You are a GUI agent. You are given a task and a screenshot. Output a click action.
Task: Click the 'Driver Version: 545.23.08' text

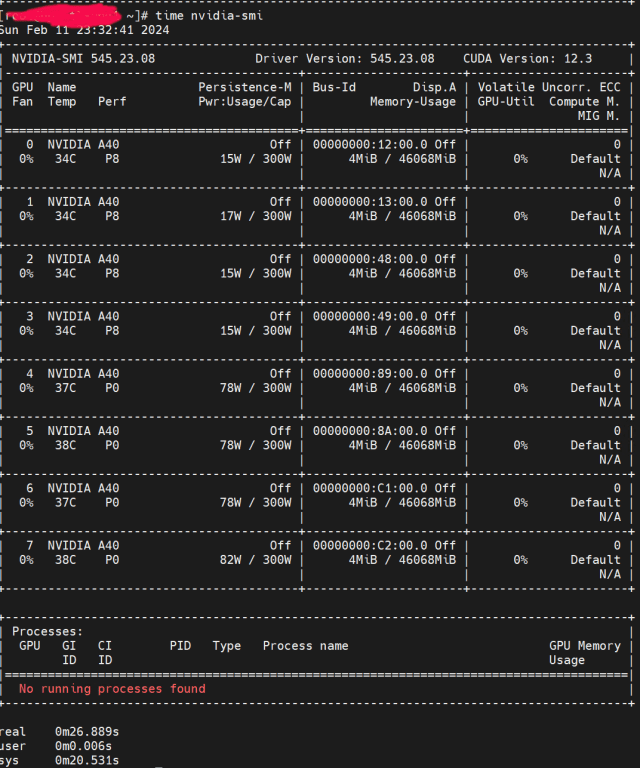pyautogui.click(x=345, y=59)
